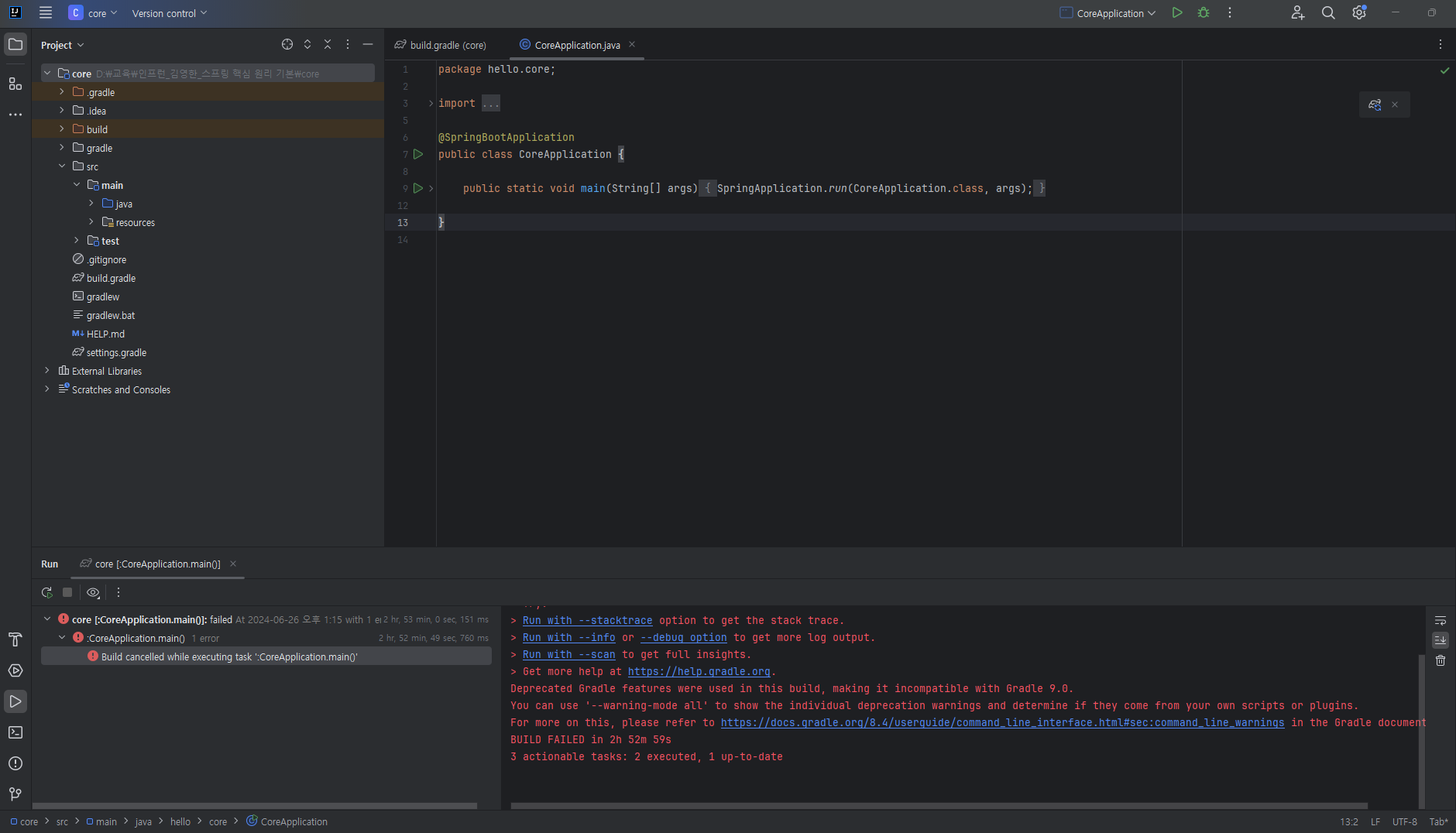The width and height of the screenshot is (1456, 833).
Task: Click line separator LF in status bar
Action: (x=1375, y=821)
